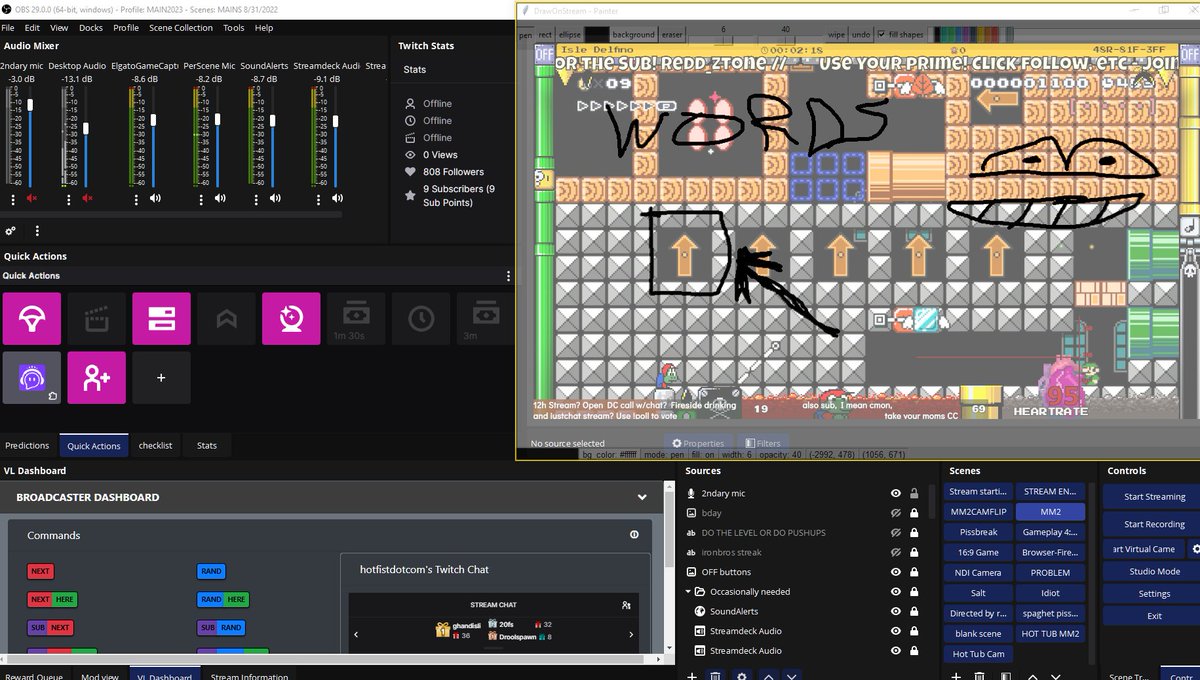Switch to the Stream Information tab
This screenshot has width=1200, height=680.
[x=250, y=676]
